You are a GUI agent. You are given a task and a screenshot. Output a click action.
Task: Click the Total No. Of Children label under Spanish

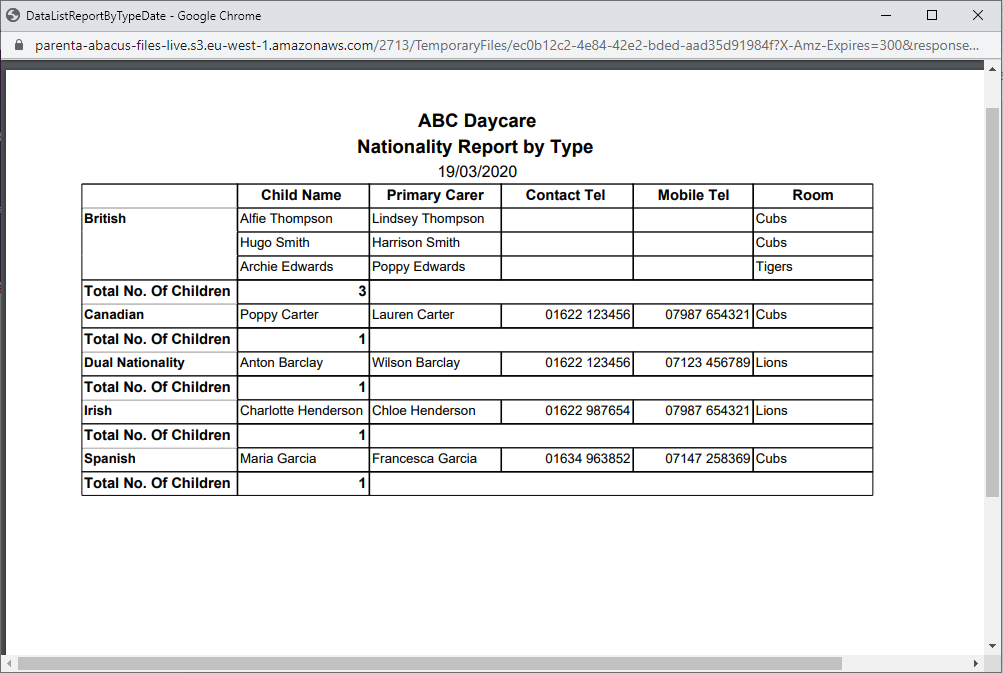point(157,483)
